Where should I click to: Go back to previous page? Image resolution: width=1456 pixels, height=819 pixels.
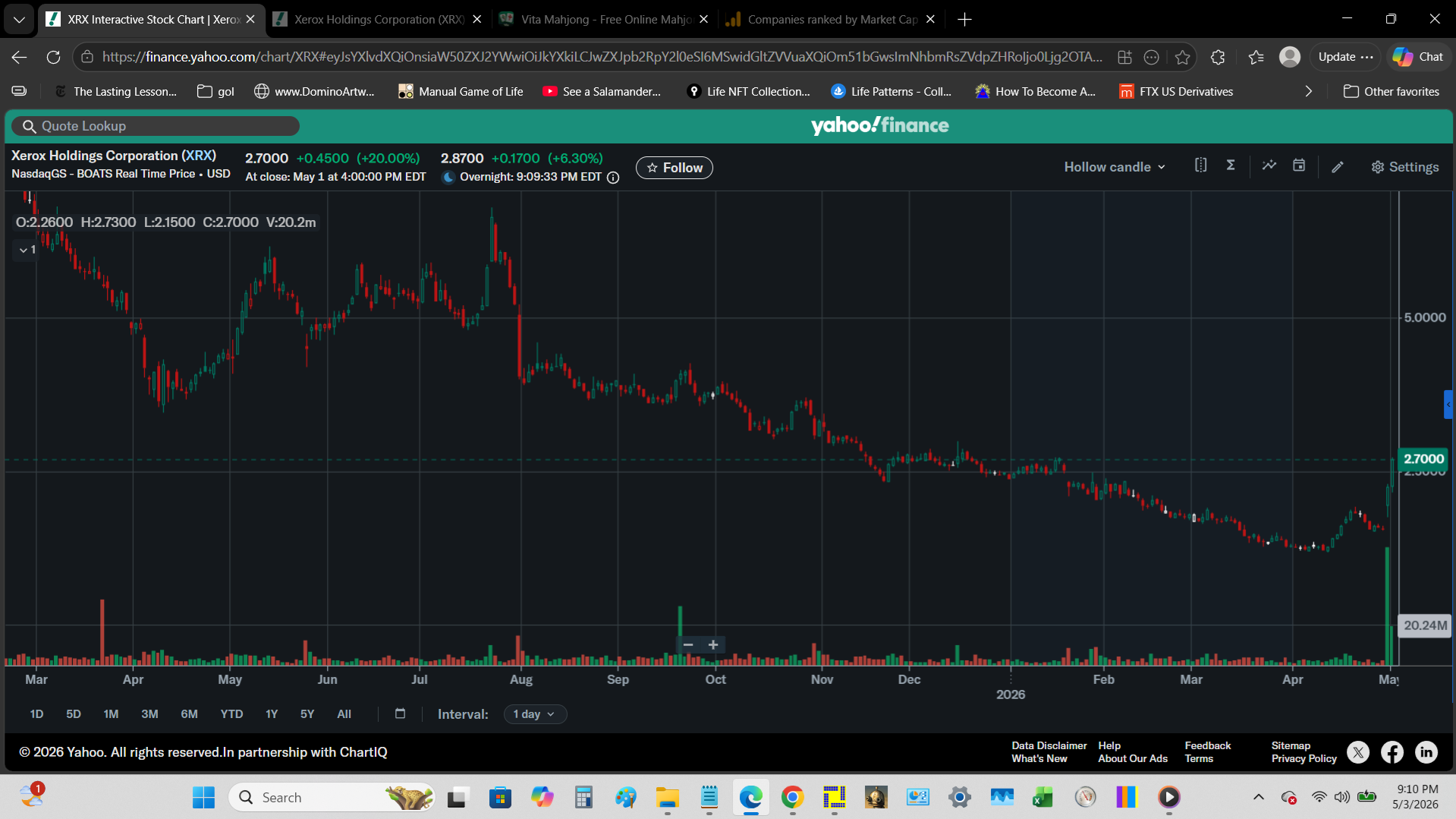pyautogui.click(x=20, y=57)
